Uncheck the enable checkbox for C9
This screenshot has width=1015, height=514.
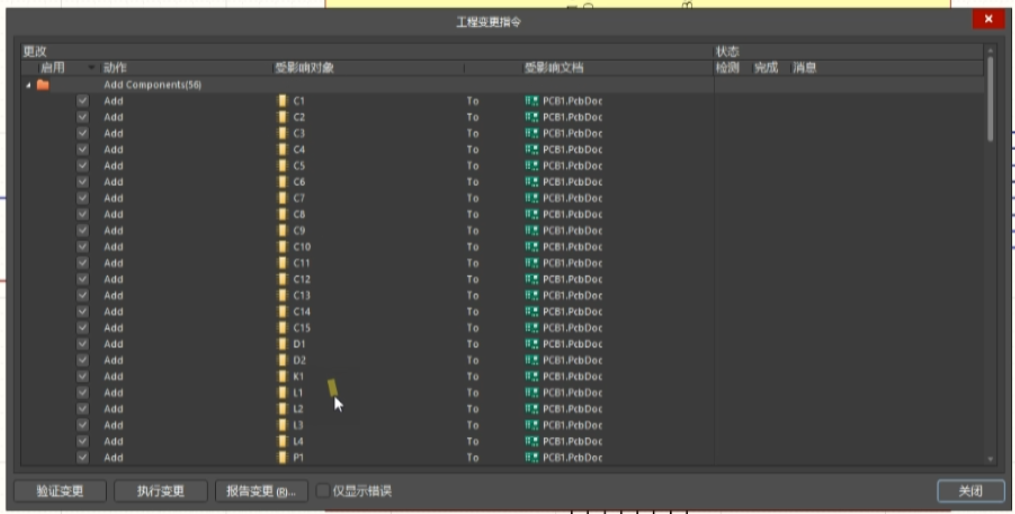[82, 230]
